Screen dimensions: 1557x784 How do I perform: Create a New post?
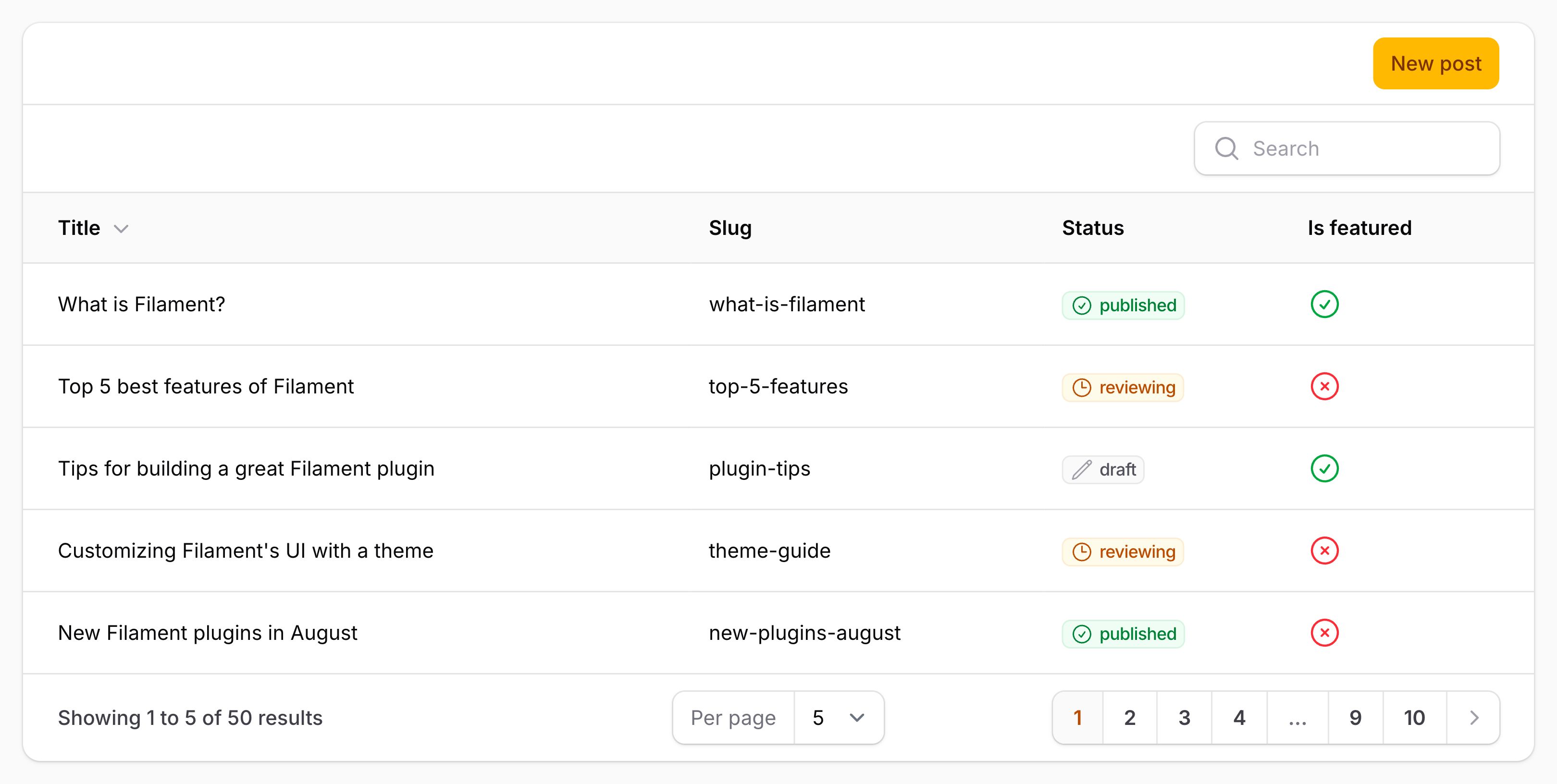(1435, 63)
